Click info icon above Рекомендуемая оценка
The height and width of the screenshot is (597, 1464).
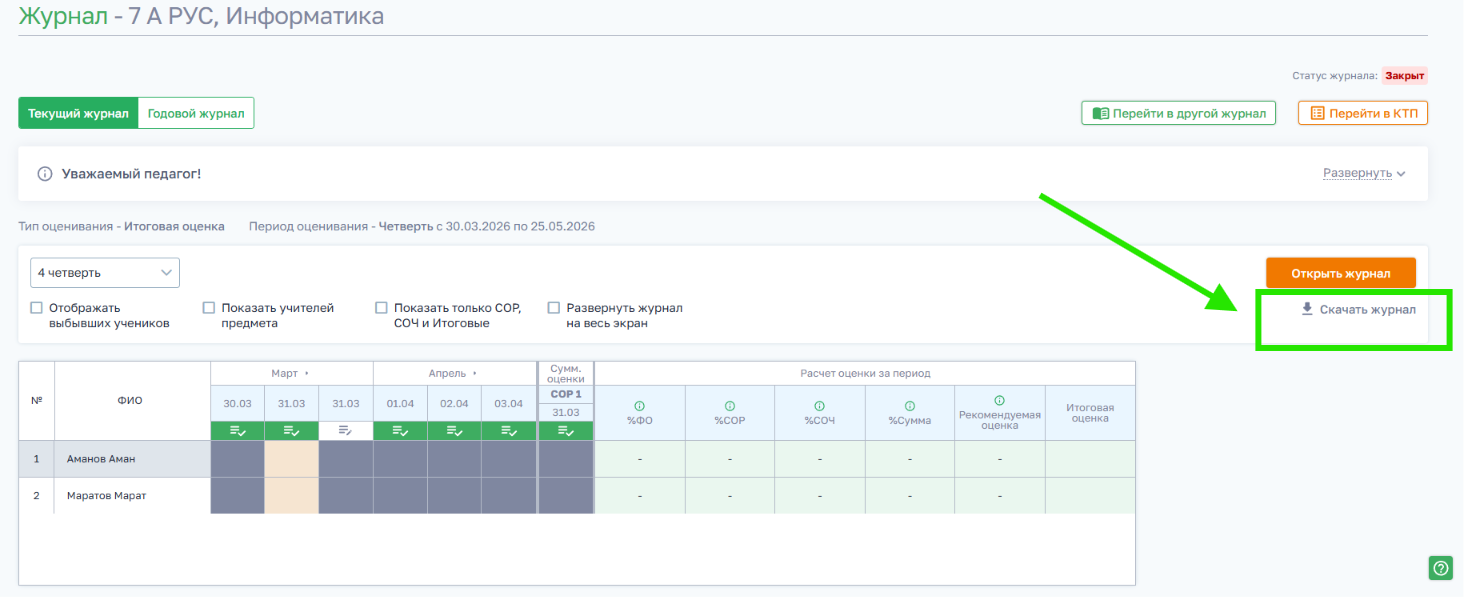(x=1000, y=400)
